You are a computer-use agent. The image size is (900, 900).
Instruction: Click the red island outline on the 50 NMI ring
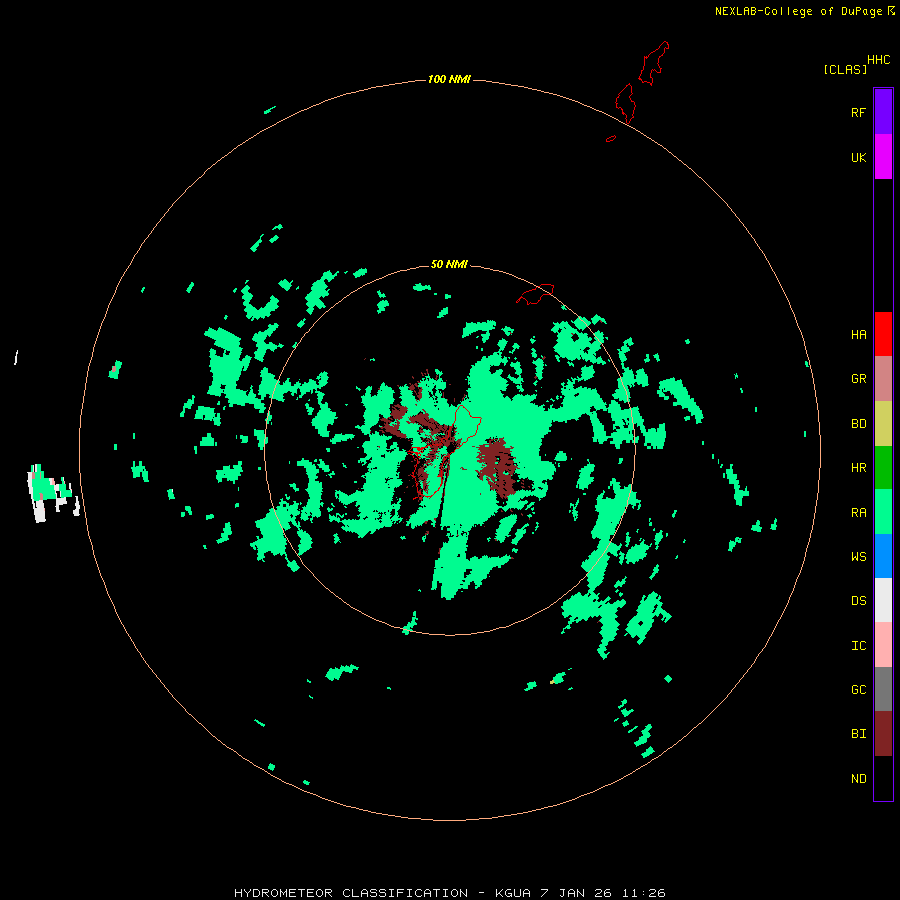tap(536, 294)
